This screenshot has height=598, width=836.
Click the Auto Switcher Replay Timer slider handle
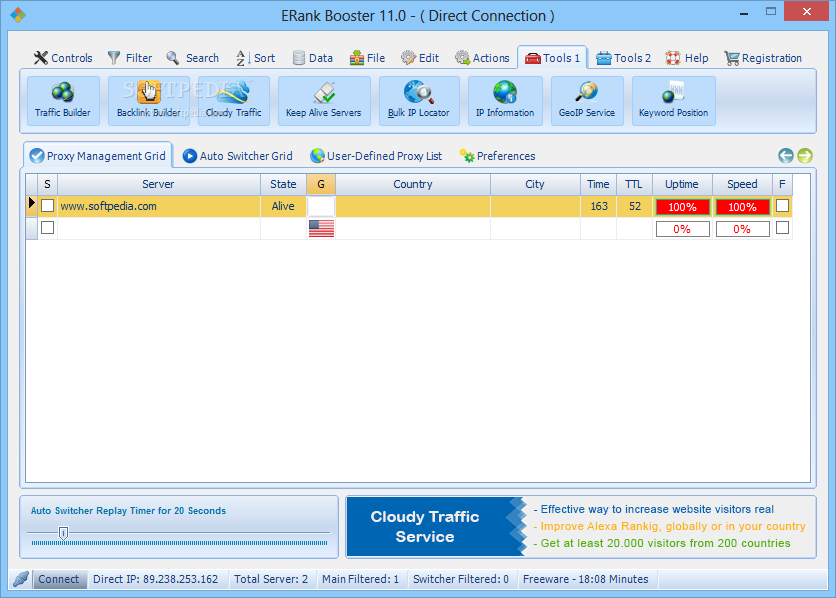[63, 532]
